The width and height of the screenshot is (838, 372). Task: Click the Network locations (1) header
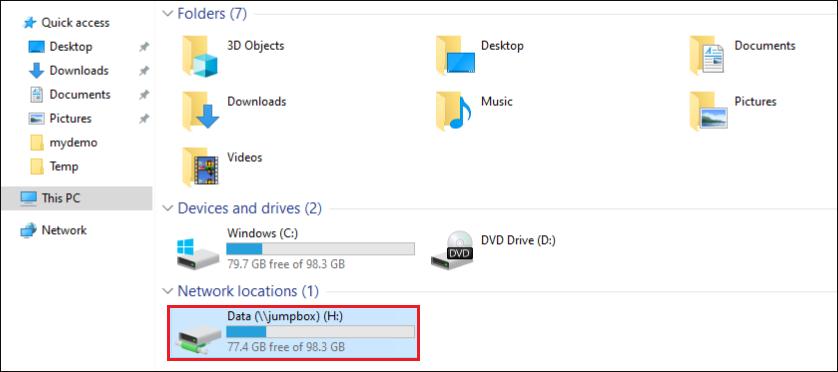point(248,291)
